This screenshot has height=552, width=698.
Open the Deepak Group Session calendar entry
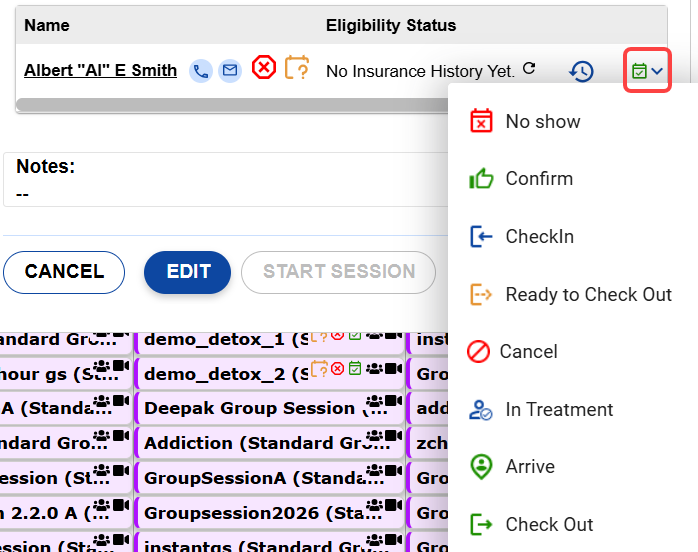pyautogui.click(x=250, y=408)
